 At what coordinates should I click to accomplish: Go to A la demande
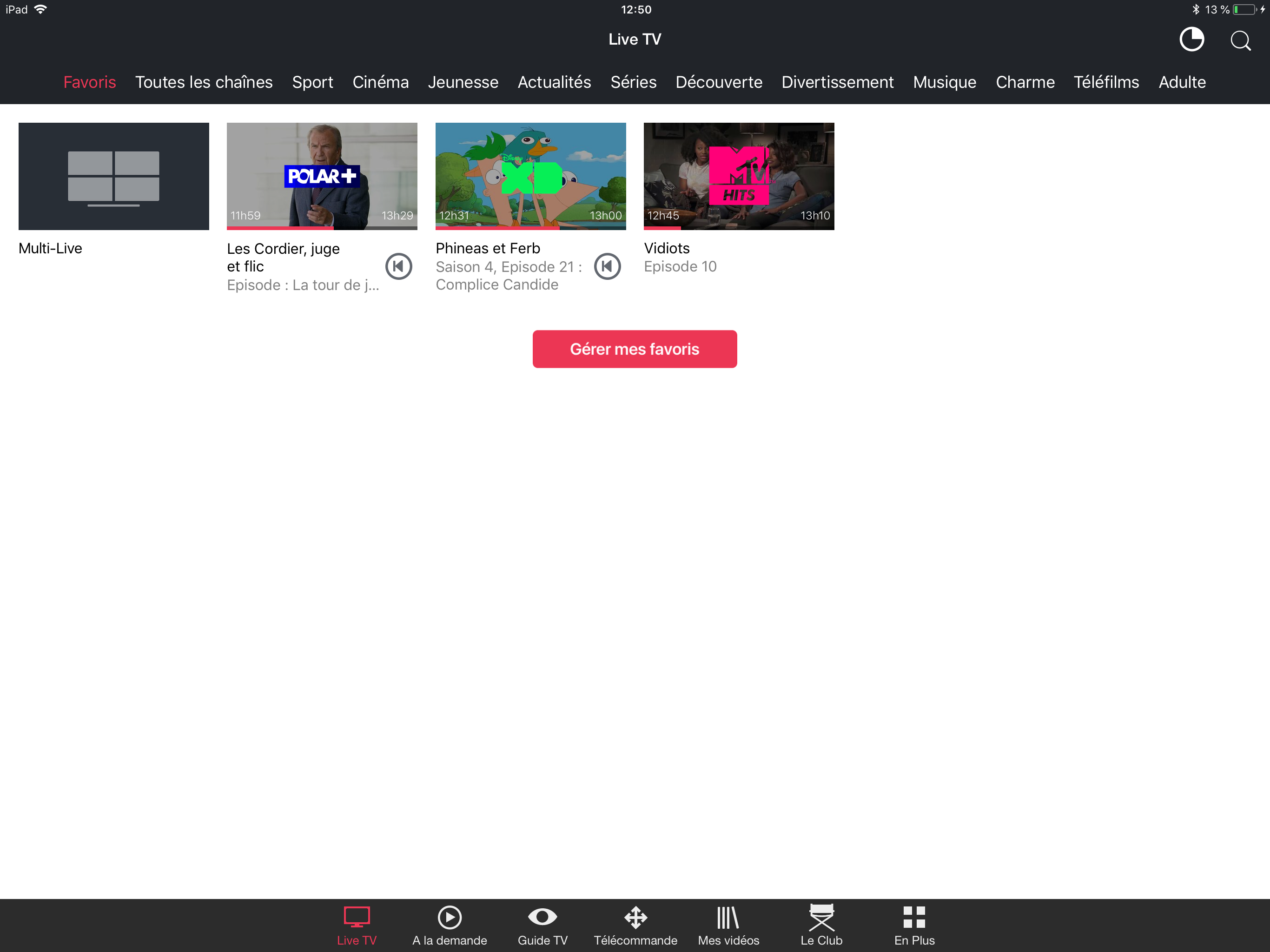[x=449, y=926]
